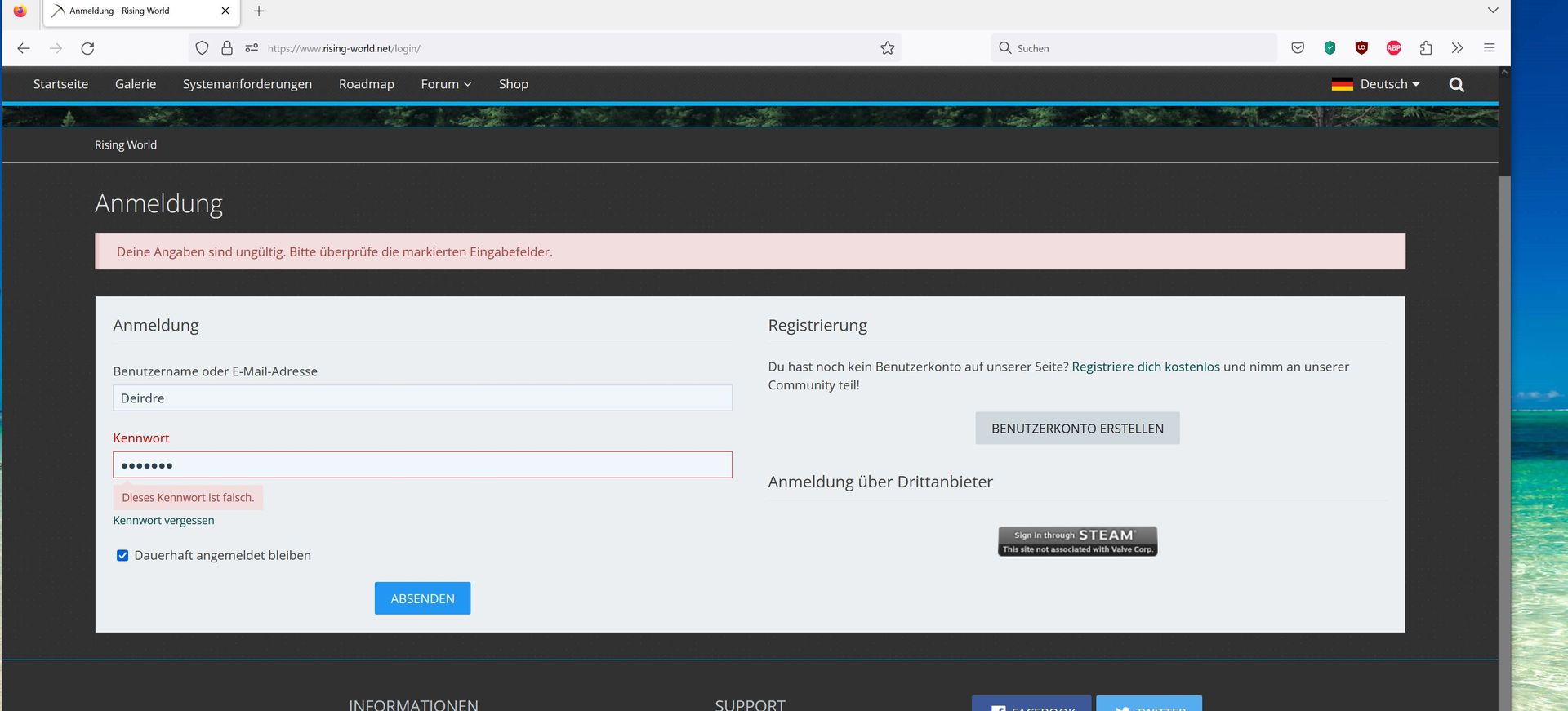Open the Pocket save icon

pyautogui.click(x=1298, y=48)
